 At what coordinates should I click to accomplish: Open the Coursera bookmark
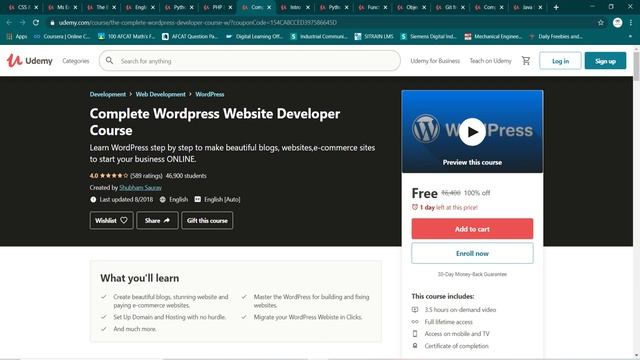pos(62,36)
